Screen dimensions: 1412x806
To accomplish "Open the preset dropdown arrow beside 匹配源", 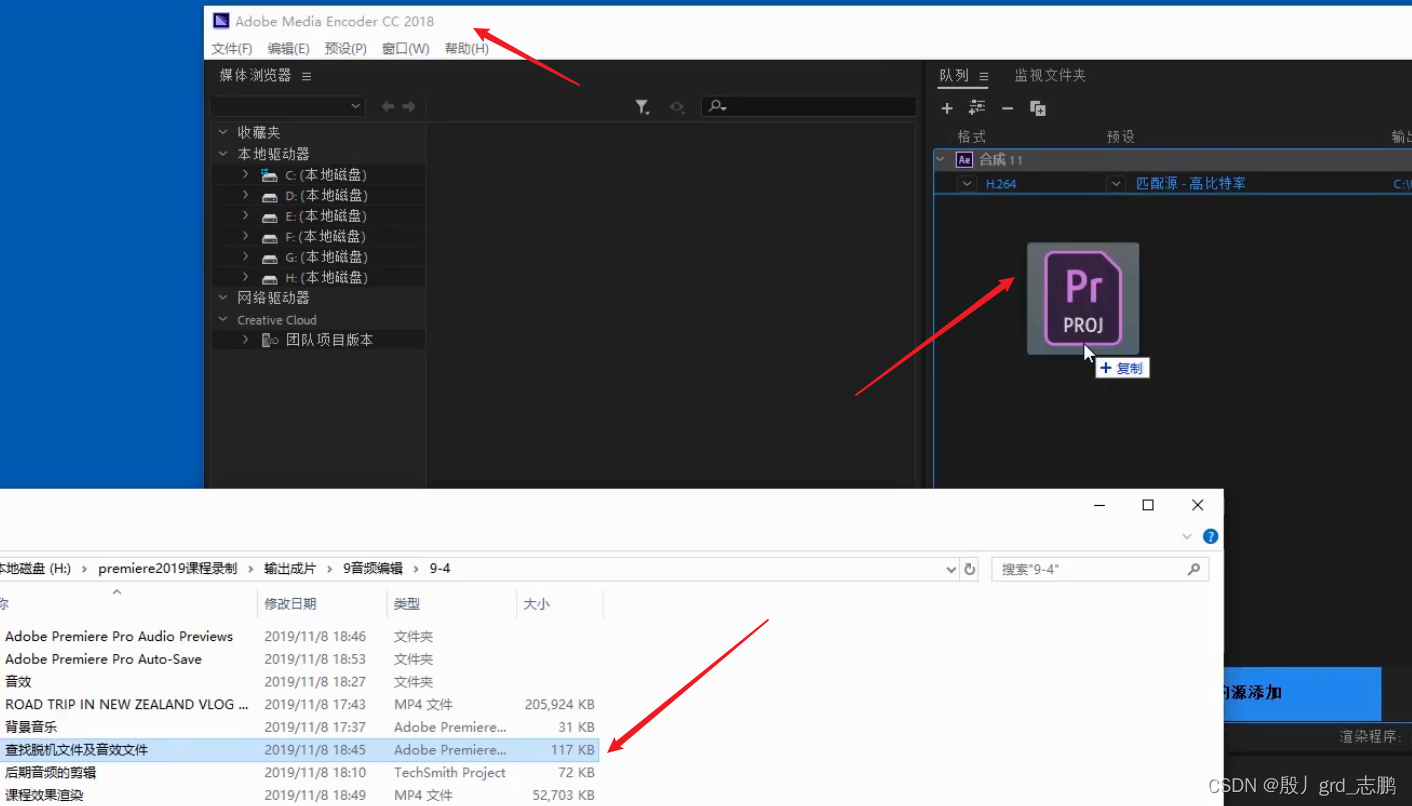I will [1116, 184].
